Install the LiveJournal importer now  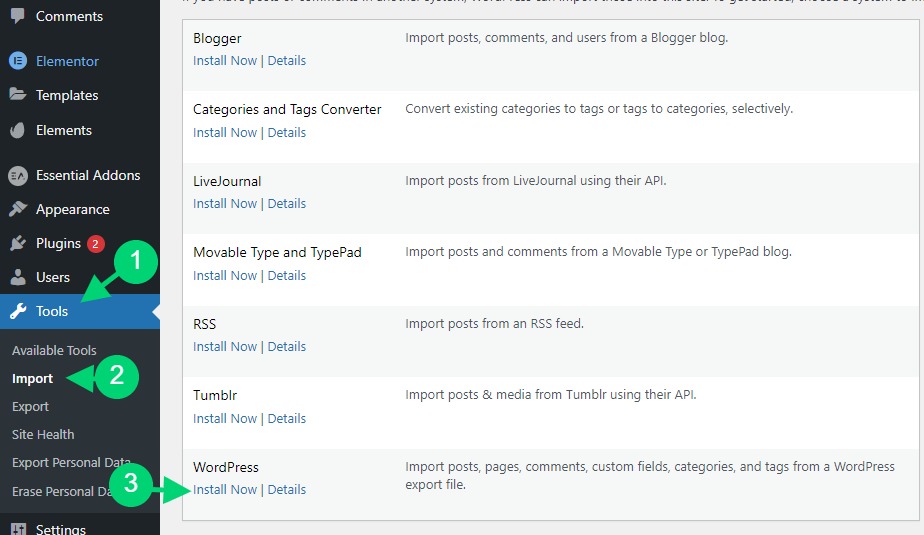click(x=225, y=203)
